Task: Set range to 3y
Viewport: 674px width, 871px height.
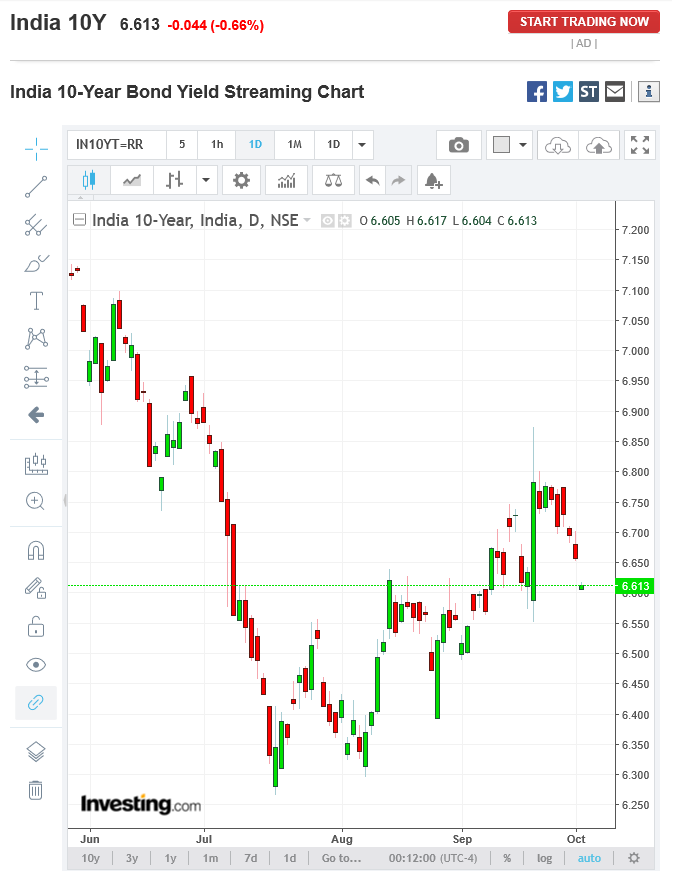Action: [x=132, y=858]
